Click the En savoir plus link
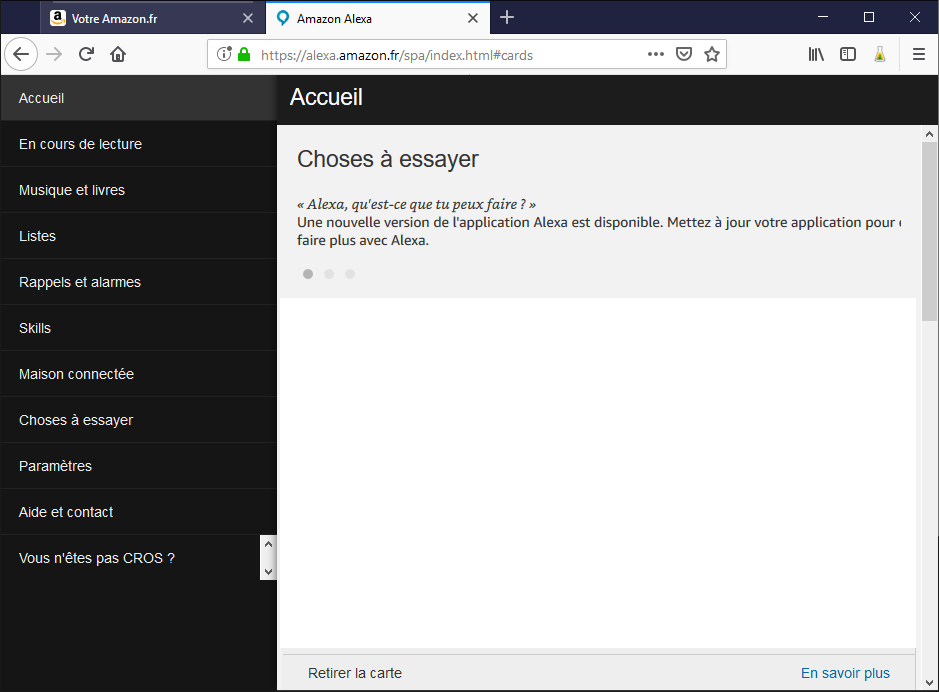939x692 pixels. pos(845,673)
